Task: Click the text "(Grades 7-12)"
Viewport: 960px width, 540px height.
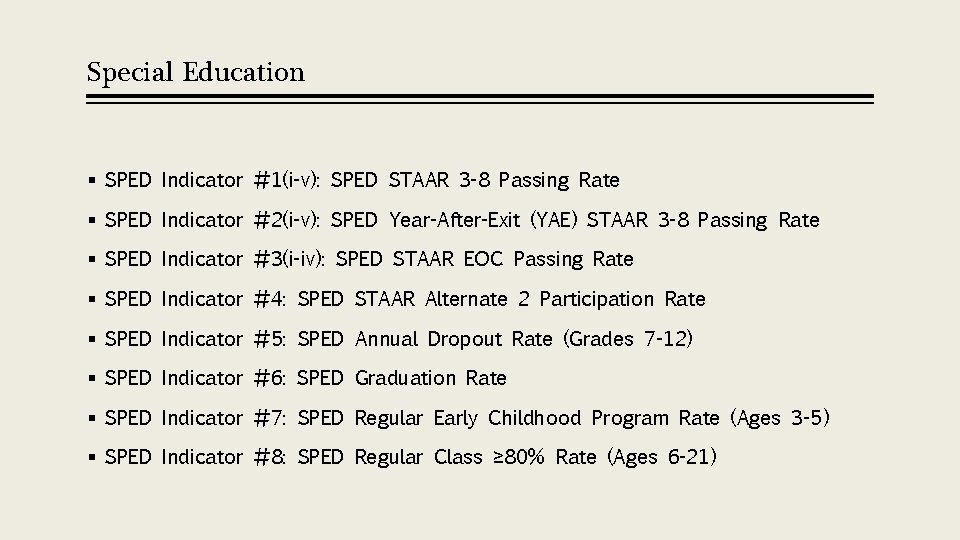Action: (x=628, y=339)
